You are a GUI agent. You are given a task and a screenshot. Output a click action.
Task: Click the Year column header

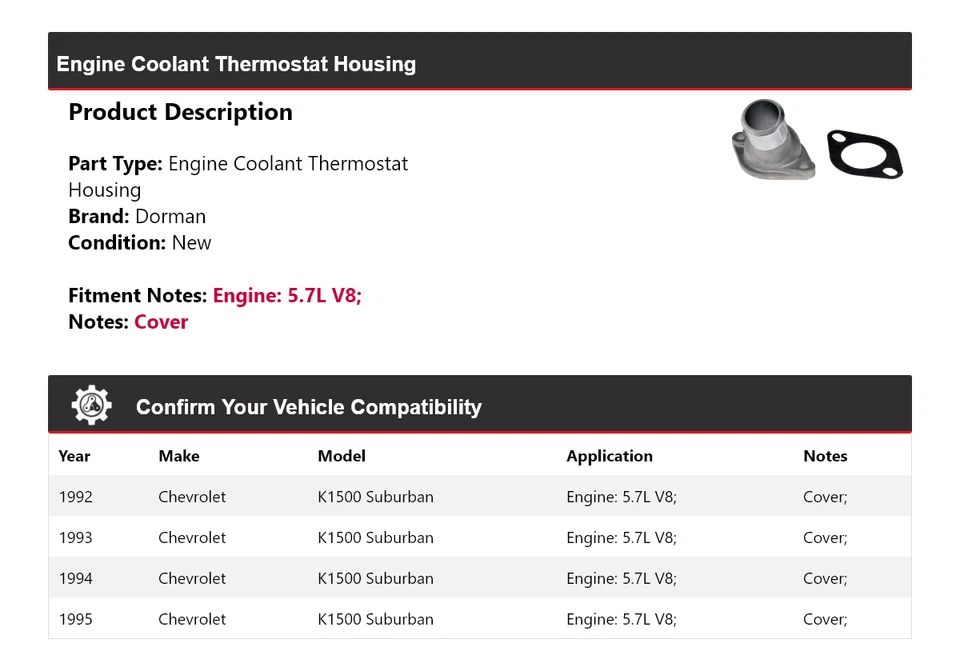point(74,456)
